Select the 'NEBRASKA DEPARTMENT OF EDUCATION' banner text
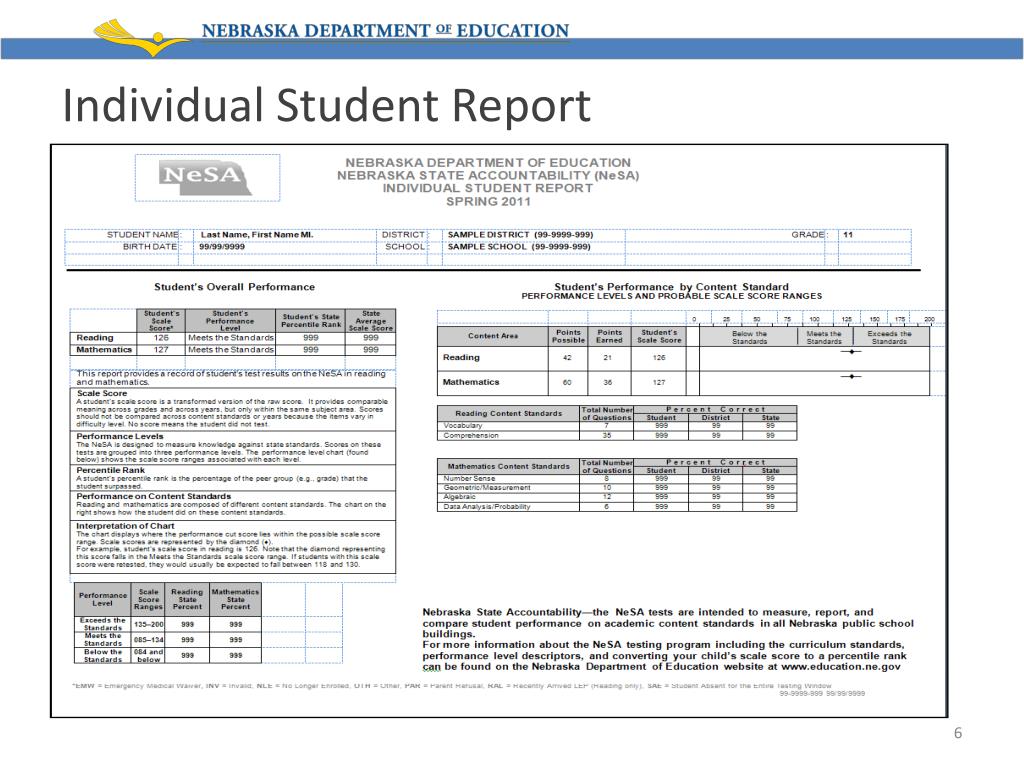 pyautogui.click(x=385, y=31)
